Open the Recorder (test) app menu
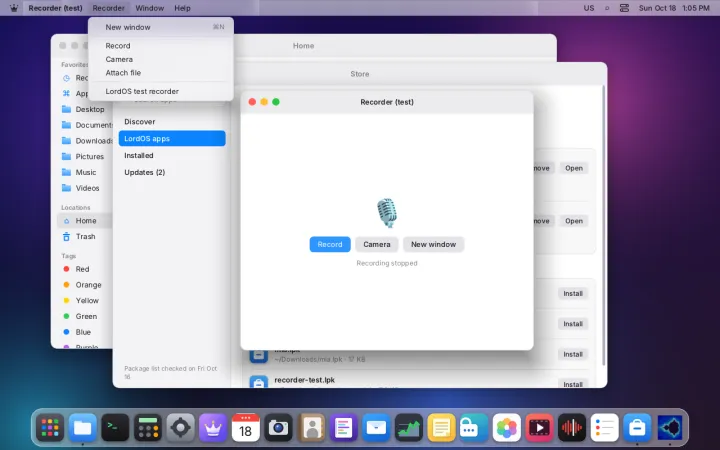 55,8
